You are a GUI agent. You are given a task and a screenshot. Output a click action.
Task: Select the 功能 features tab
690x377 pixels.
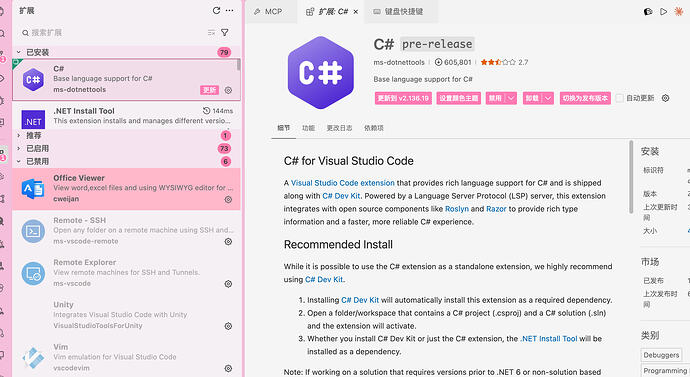(x=308, y=128)
